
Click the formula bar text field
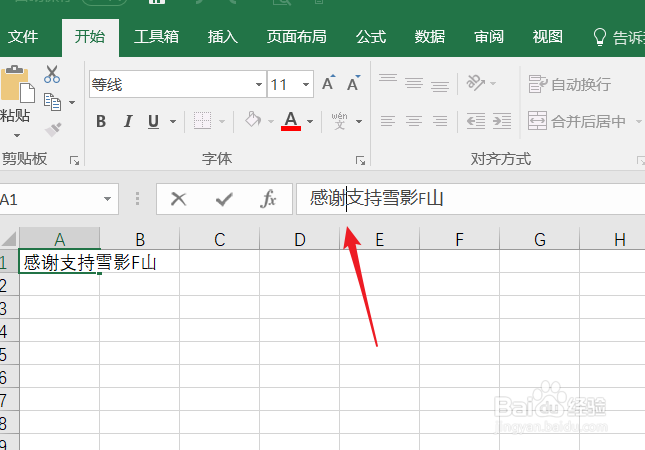point(471,199)
